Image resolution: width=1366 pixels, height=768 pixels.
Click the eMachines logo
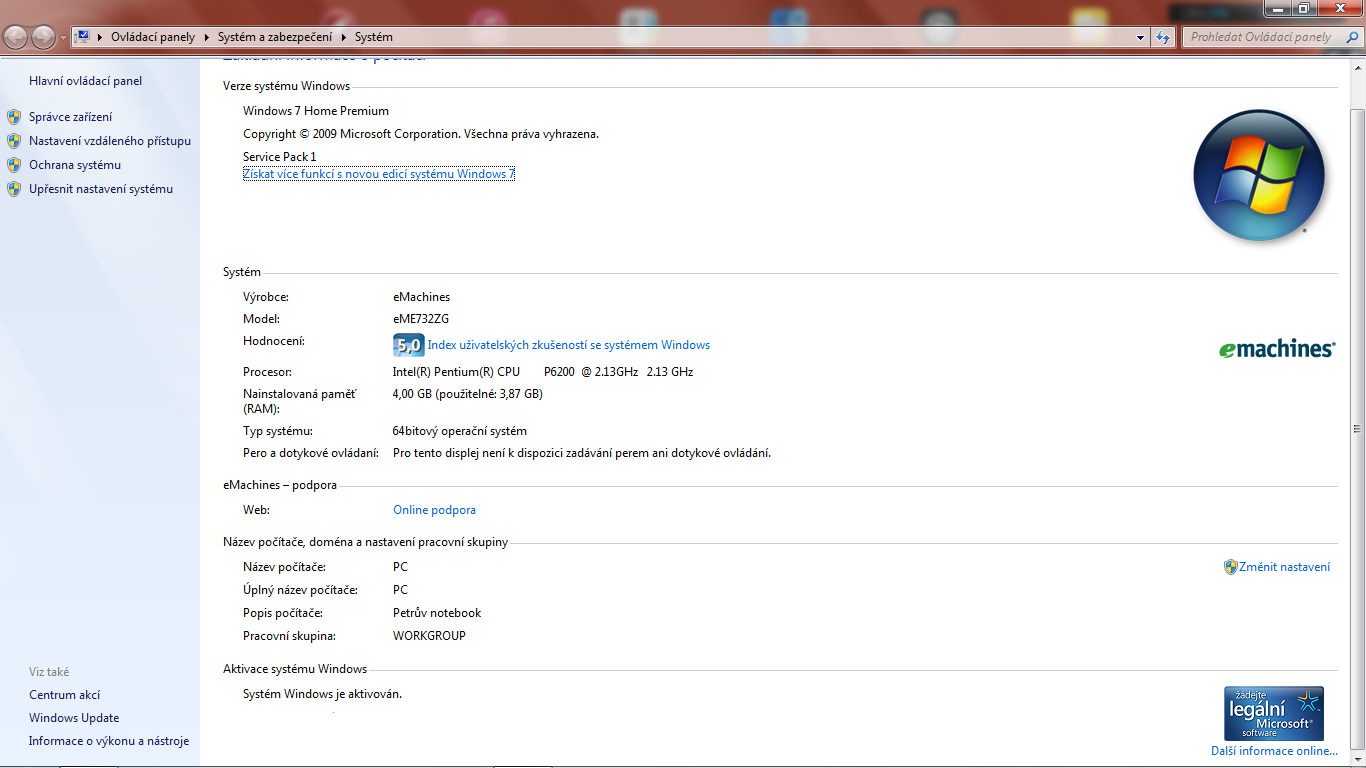tap(1277, 349)
